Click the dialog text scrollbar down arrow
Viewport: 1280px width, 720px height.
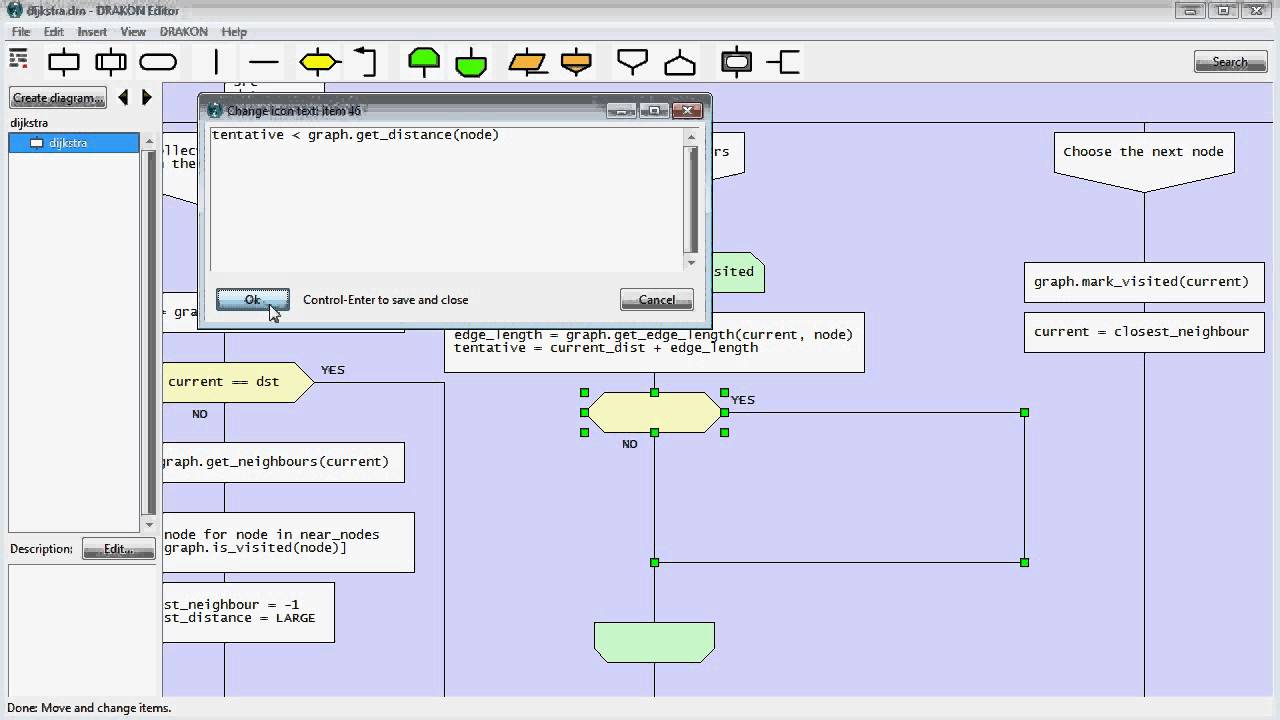click(x=691, y=263)
